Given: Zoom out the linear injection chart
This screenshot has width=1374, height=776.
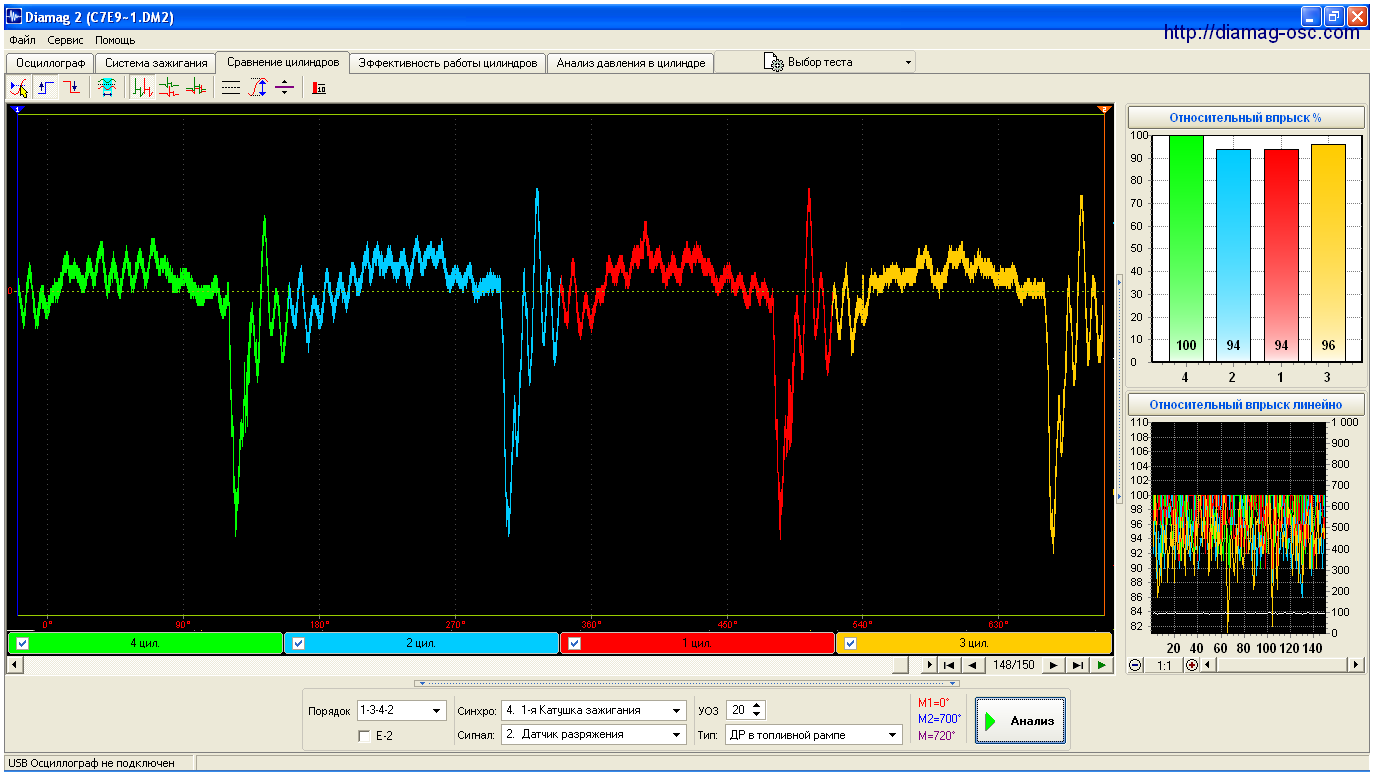Looking at the screenshot, I should tap(1136, 665).
